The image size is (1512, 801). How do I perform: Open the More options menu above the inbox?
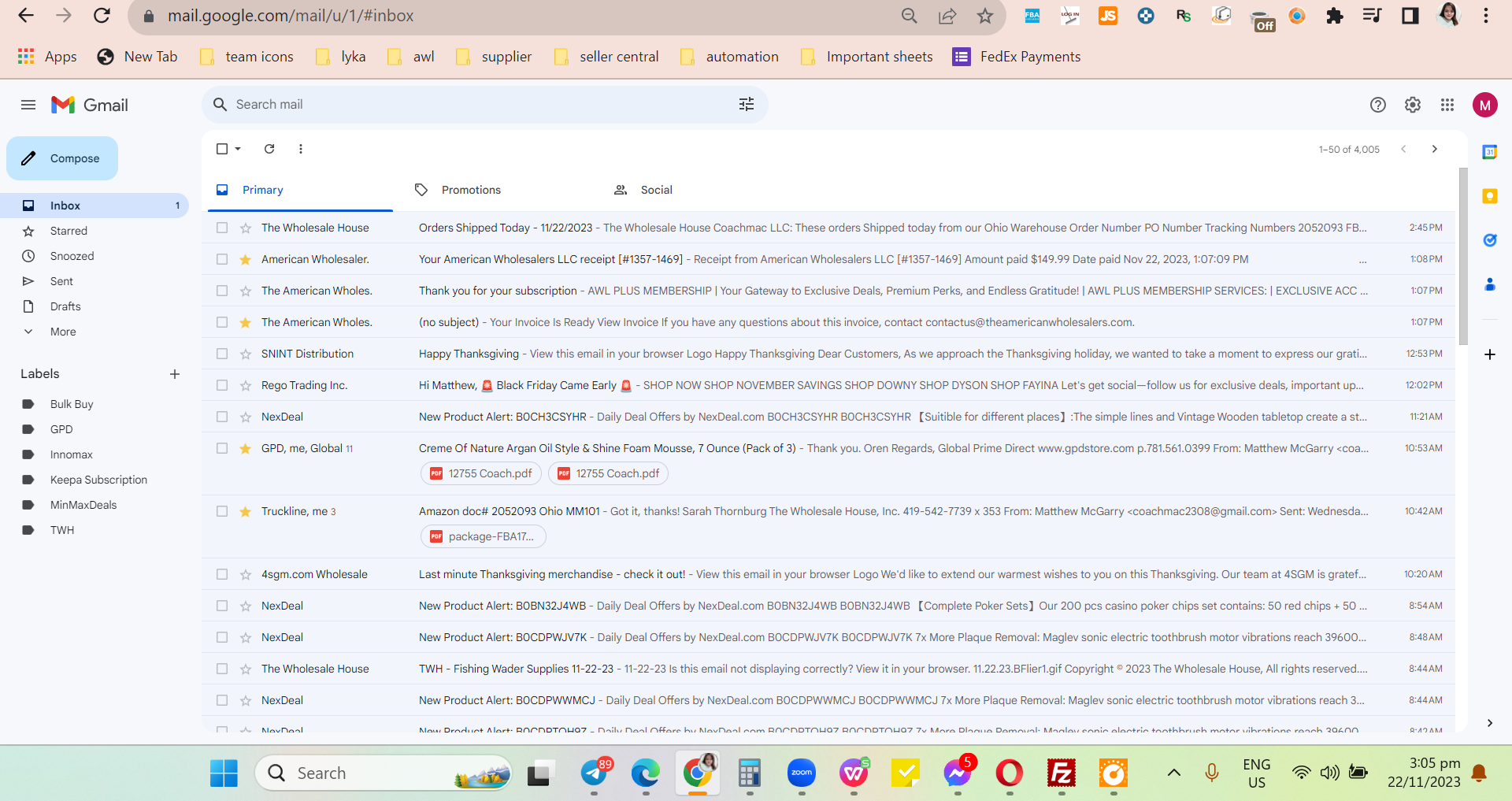tap(301, 149)
